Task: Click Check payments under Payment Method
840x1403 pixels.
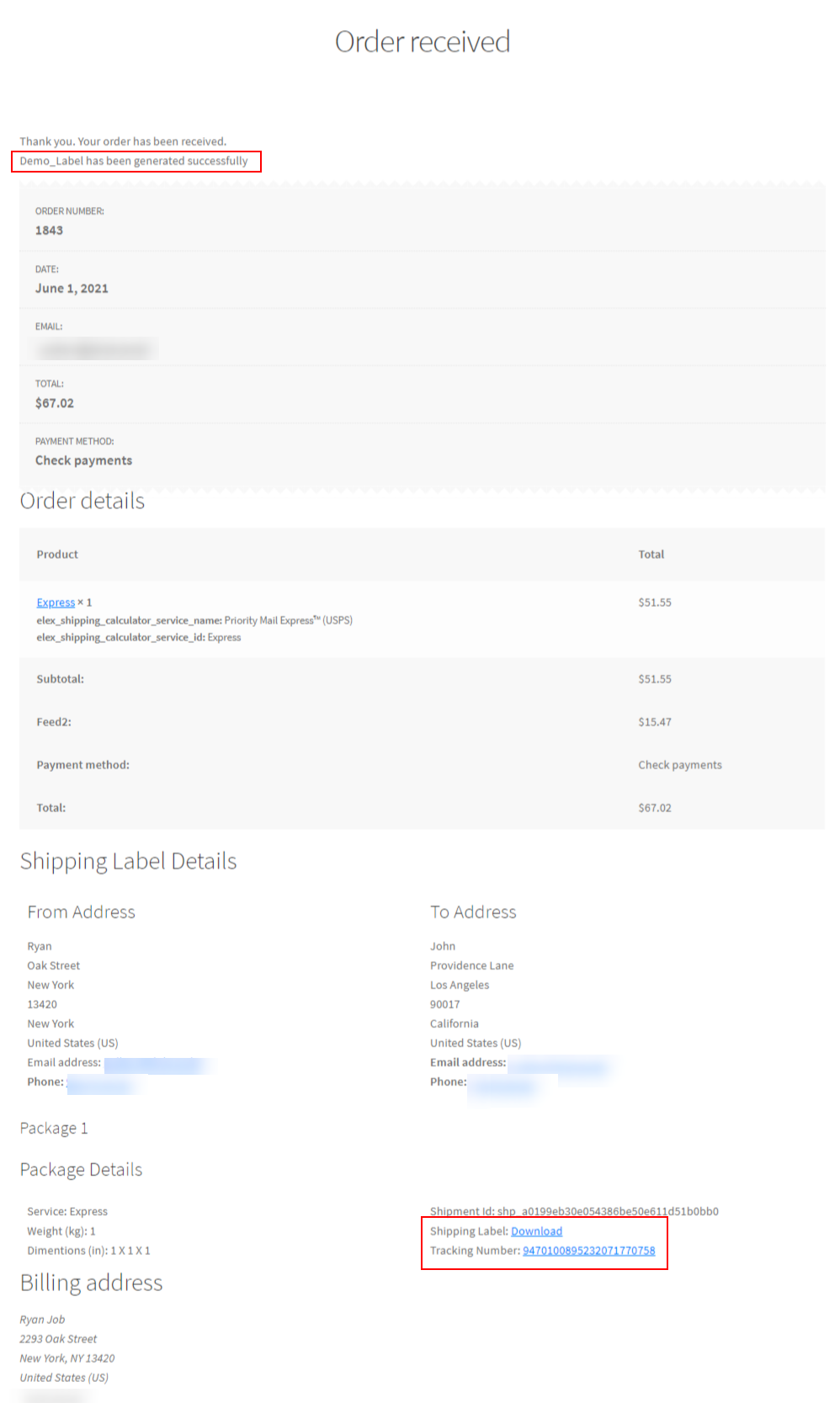Action: (x=83, y=460)
